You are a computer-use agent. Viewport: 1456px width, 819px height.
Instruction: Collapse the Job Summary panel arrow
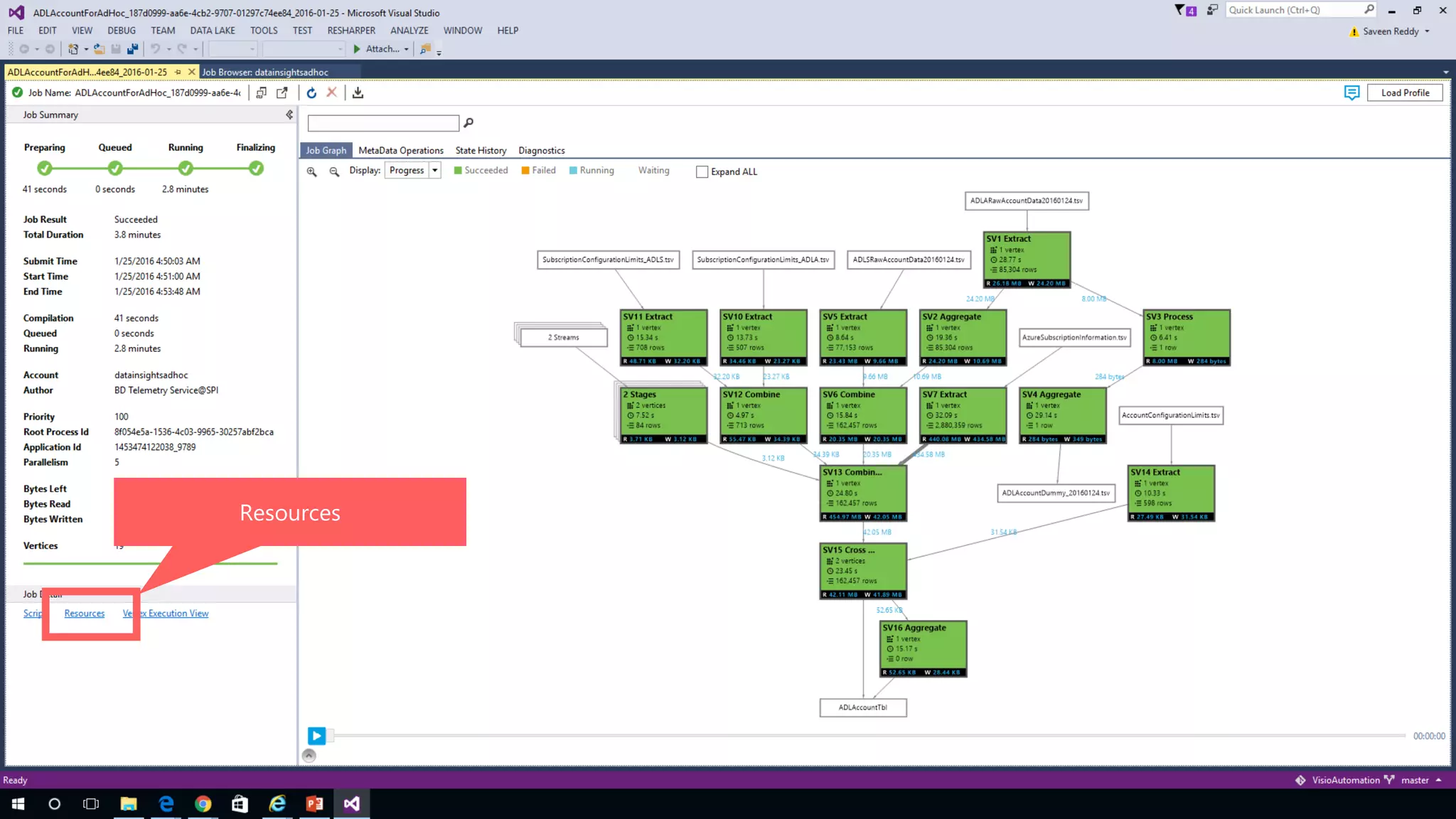coord(289,114)
